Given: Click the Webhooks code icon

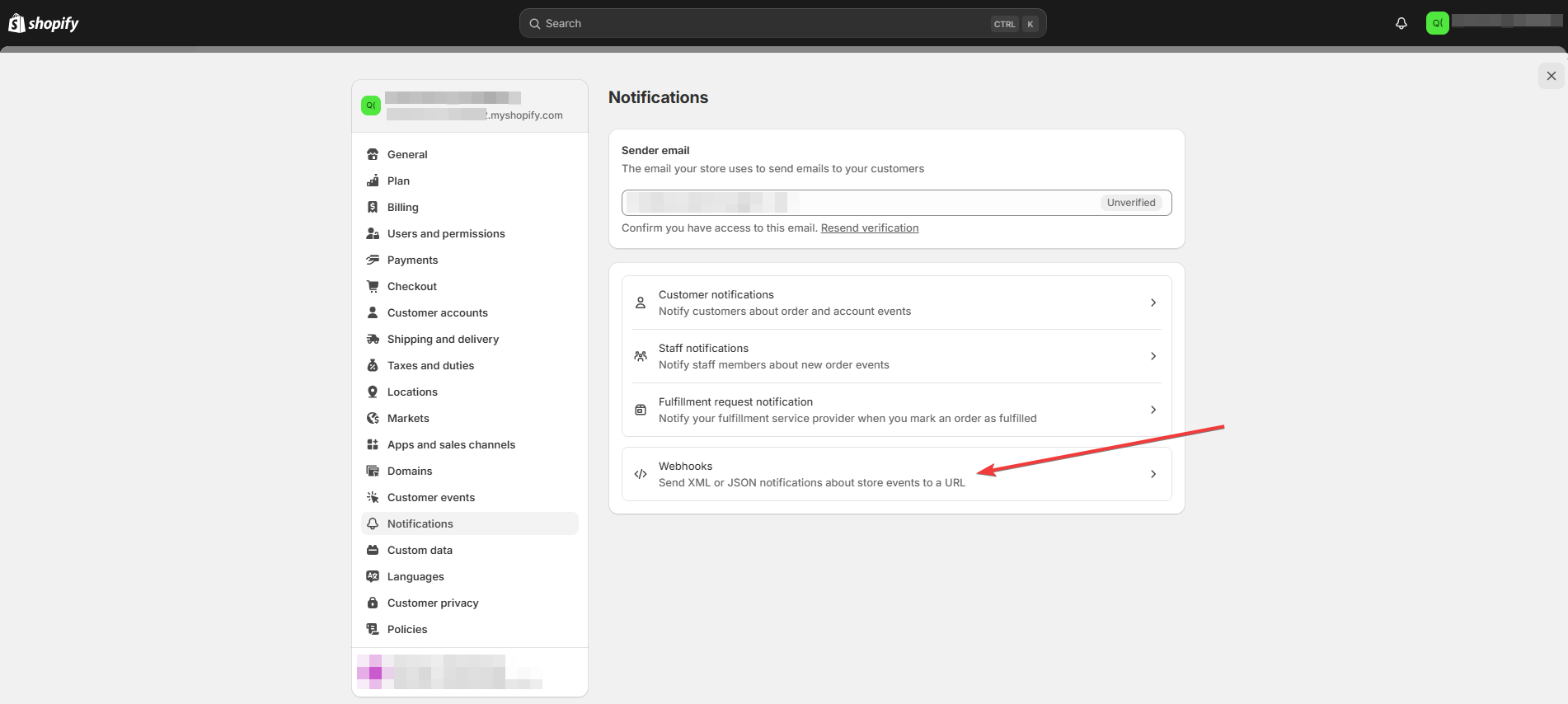Looking at the screenshot, I should [x=641, y=474].
